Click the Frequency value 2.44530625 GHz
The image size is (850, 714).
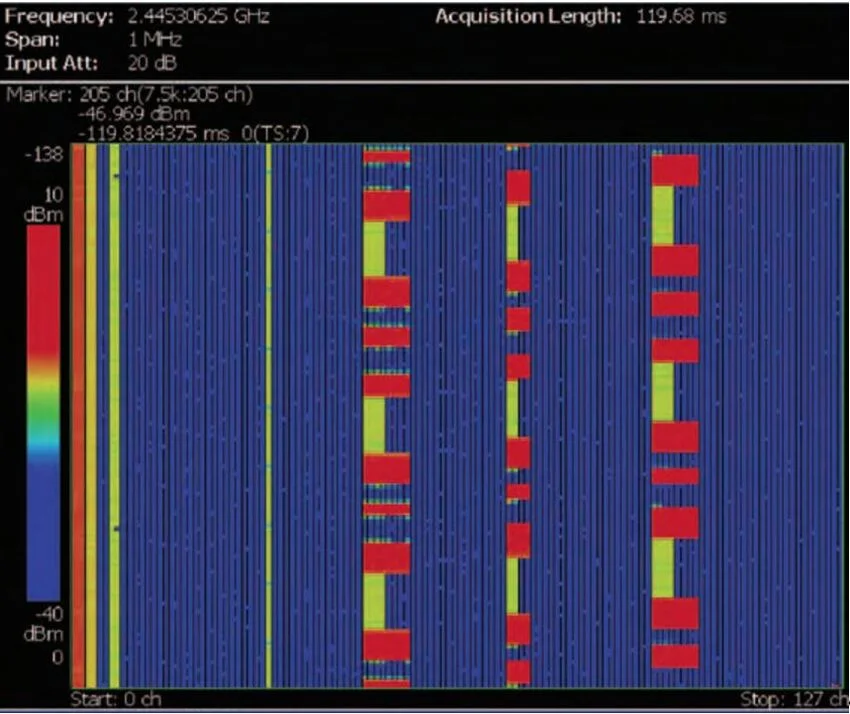(198, 17)
